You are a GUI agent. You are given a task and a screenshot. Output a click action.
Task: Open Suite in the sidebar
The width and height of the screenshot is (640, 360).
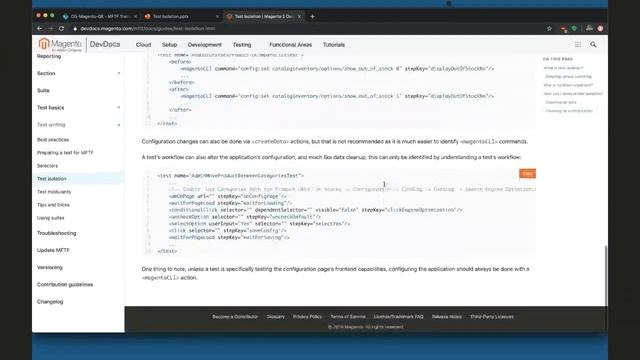[x=43, y=90]
